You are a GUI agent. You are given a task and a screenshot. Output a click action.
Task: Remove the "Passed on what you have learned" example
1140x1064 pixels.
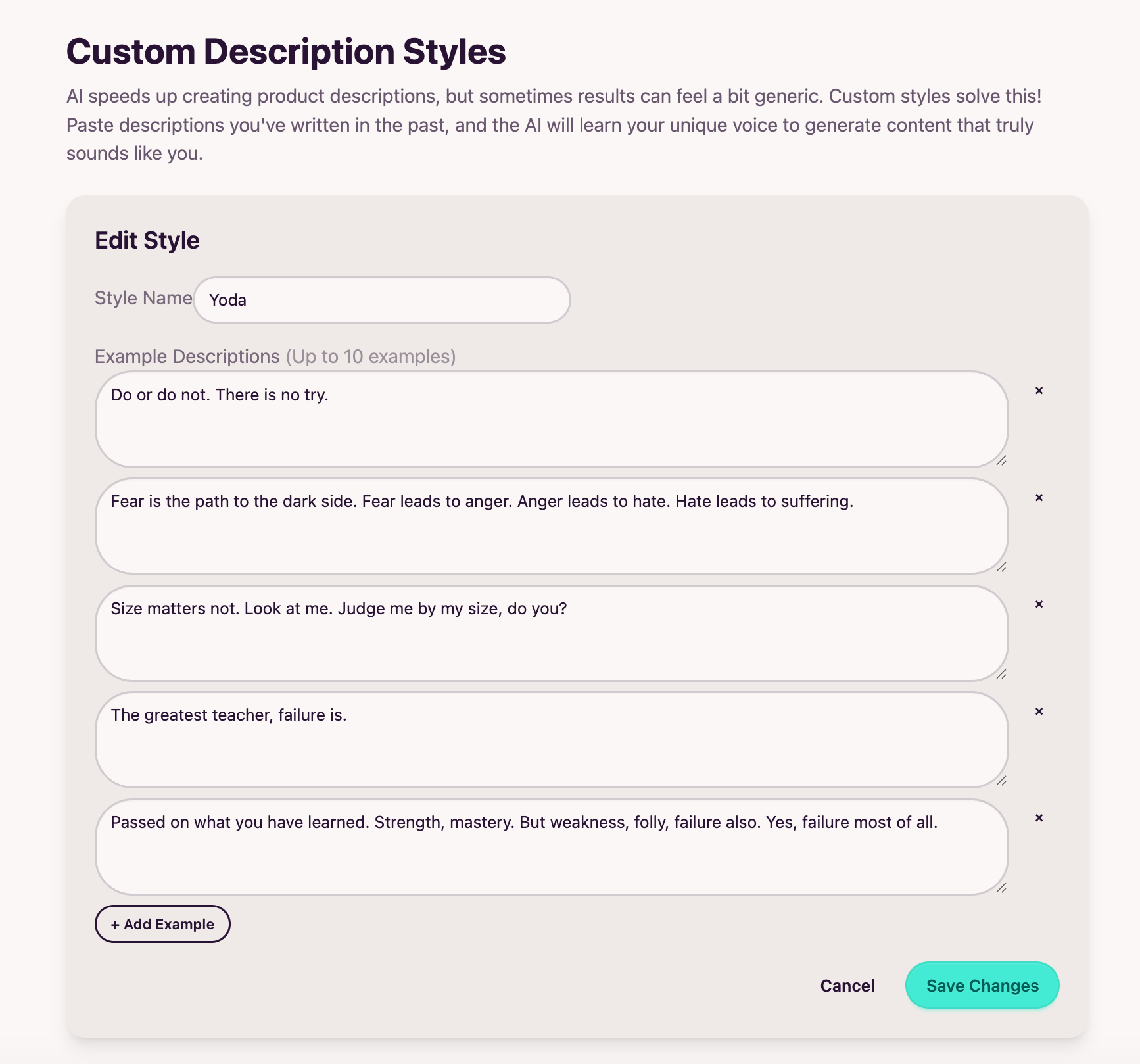click(x=1039, y=819)
